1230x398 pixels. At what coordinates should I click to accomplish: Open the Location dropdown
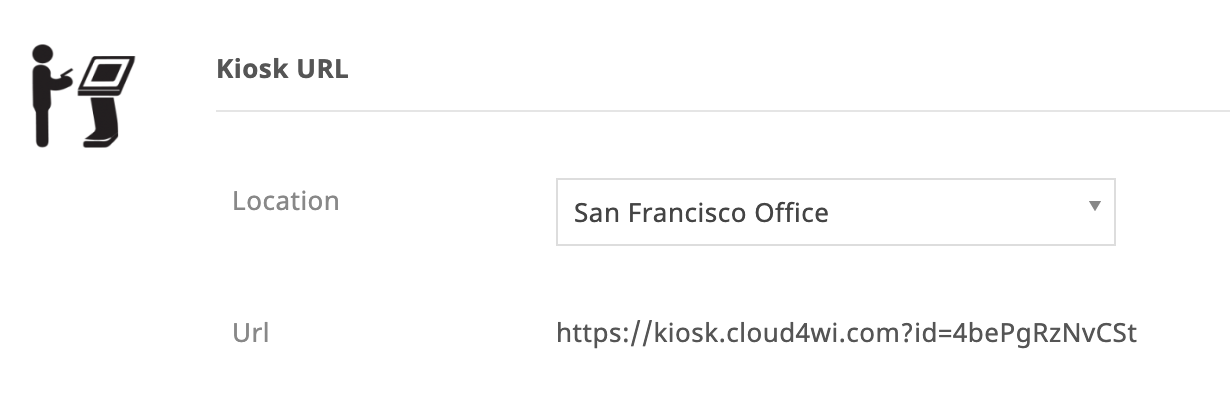point(835,212)
